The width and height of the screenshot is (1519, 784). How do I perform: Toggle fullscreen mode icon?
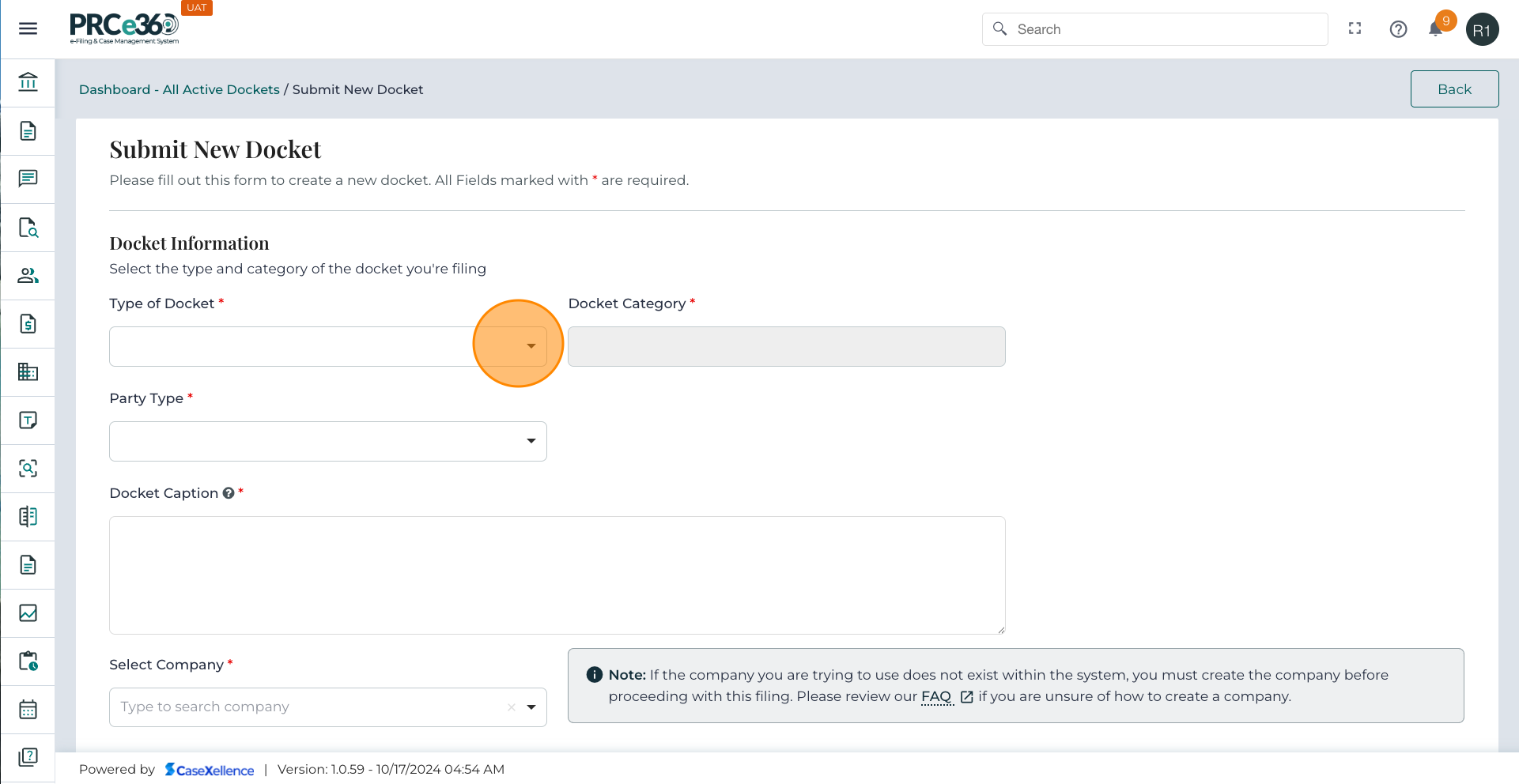1355,29
